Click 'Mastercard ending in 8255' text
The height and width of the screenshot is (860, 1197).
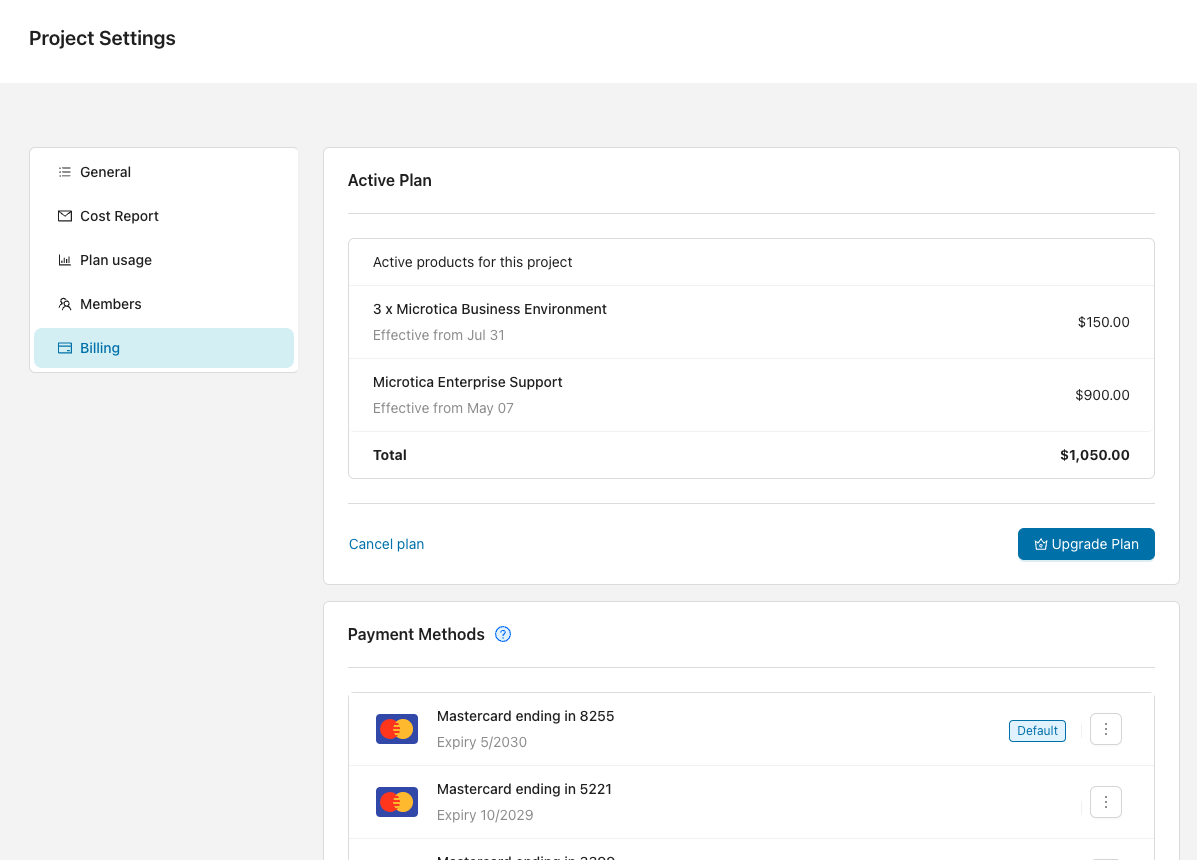(525, 717)
